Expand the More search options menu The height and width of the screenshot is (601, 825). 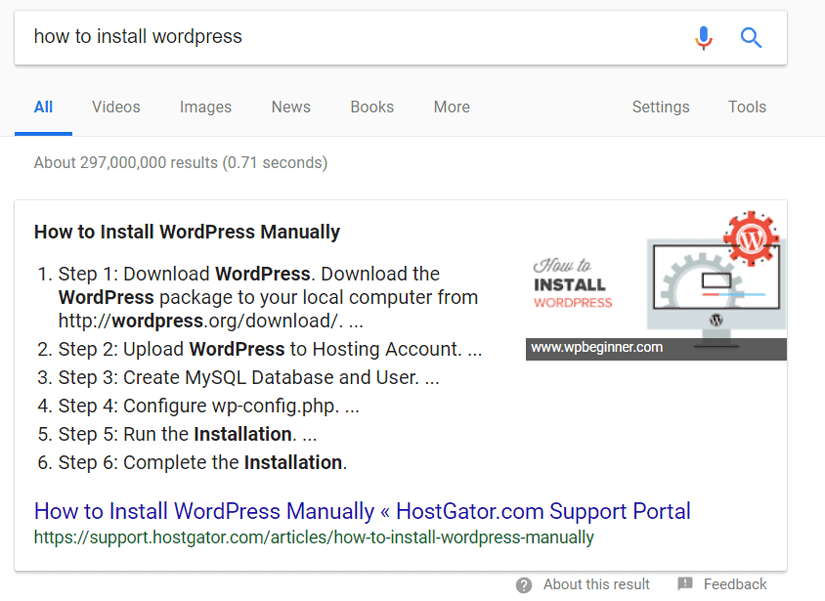click(452, 107)
